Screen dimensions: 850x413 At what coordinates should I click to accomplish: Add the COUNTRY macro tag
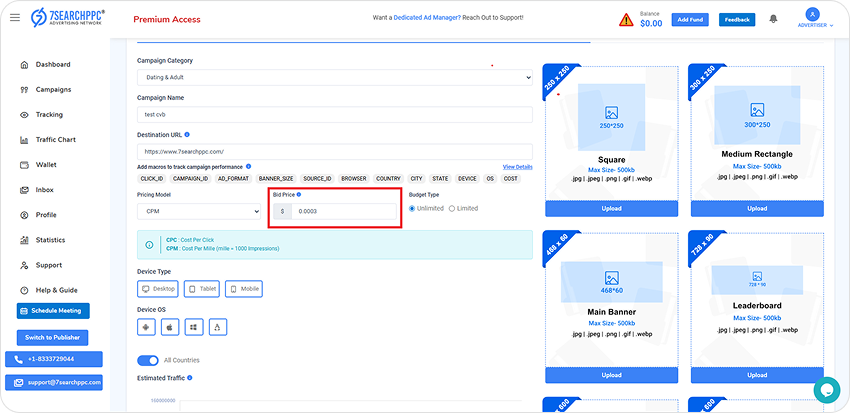click(388, 178)
